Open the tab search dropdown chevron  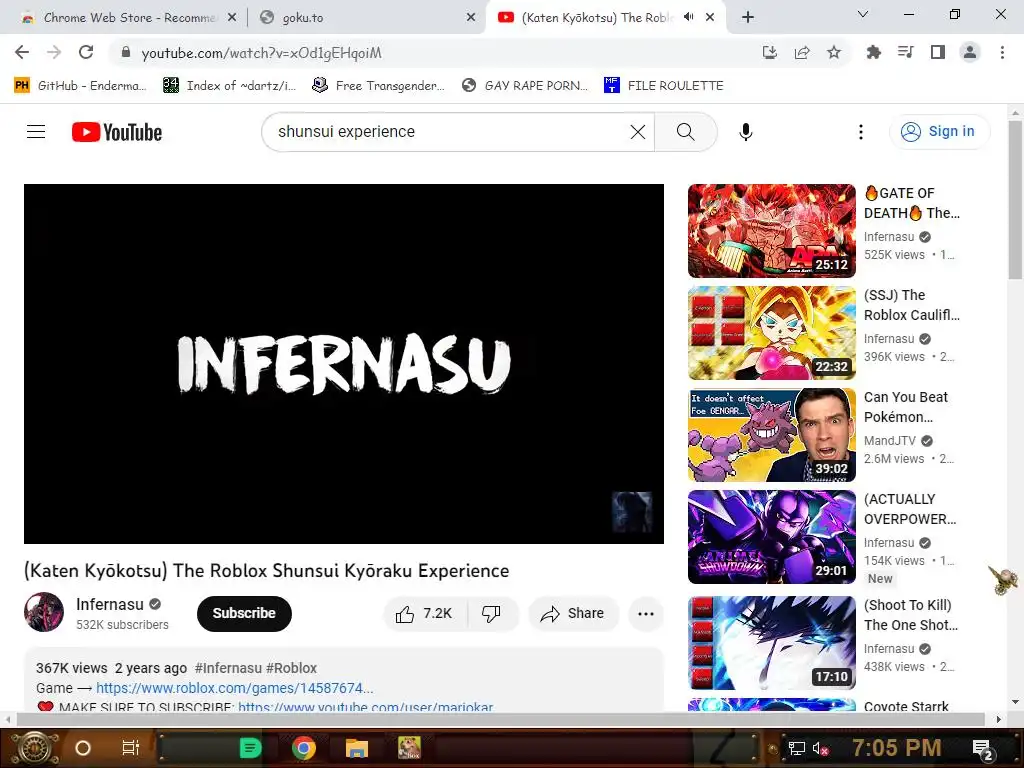[x=863, y=14]
